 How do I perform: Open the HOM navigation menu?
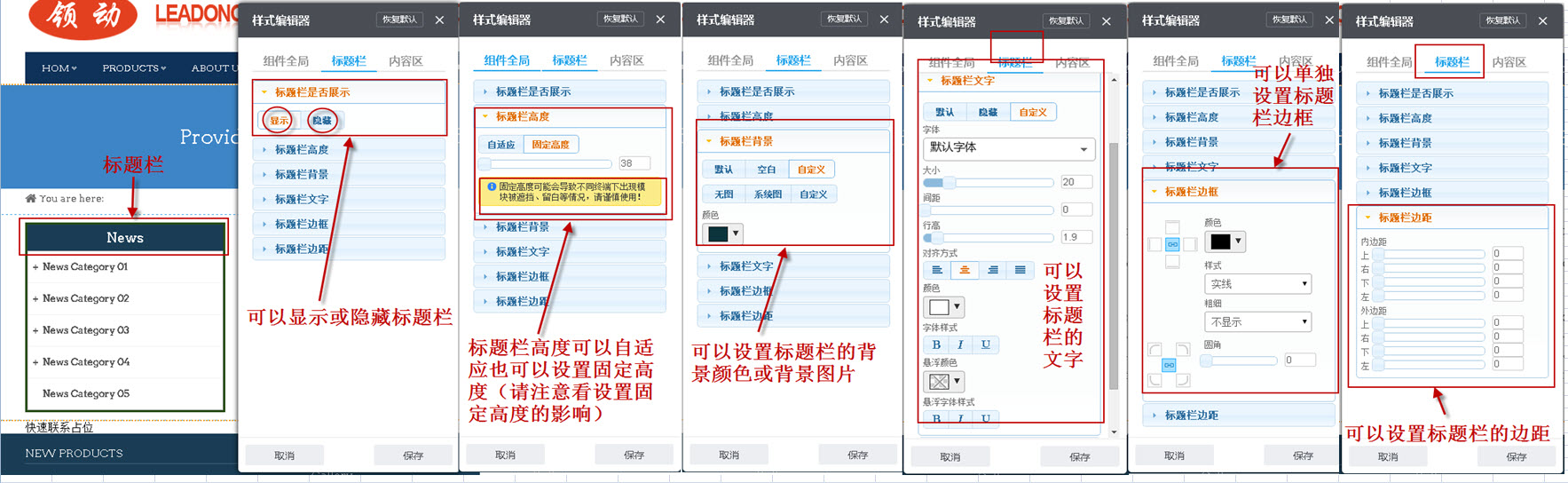(59, 68)
